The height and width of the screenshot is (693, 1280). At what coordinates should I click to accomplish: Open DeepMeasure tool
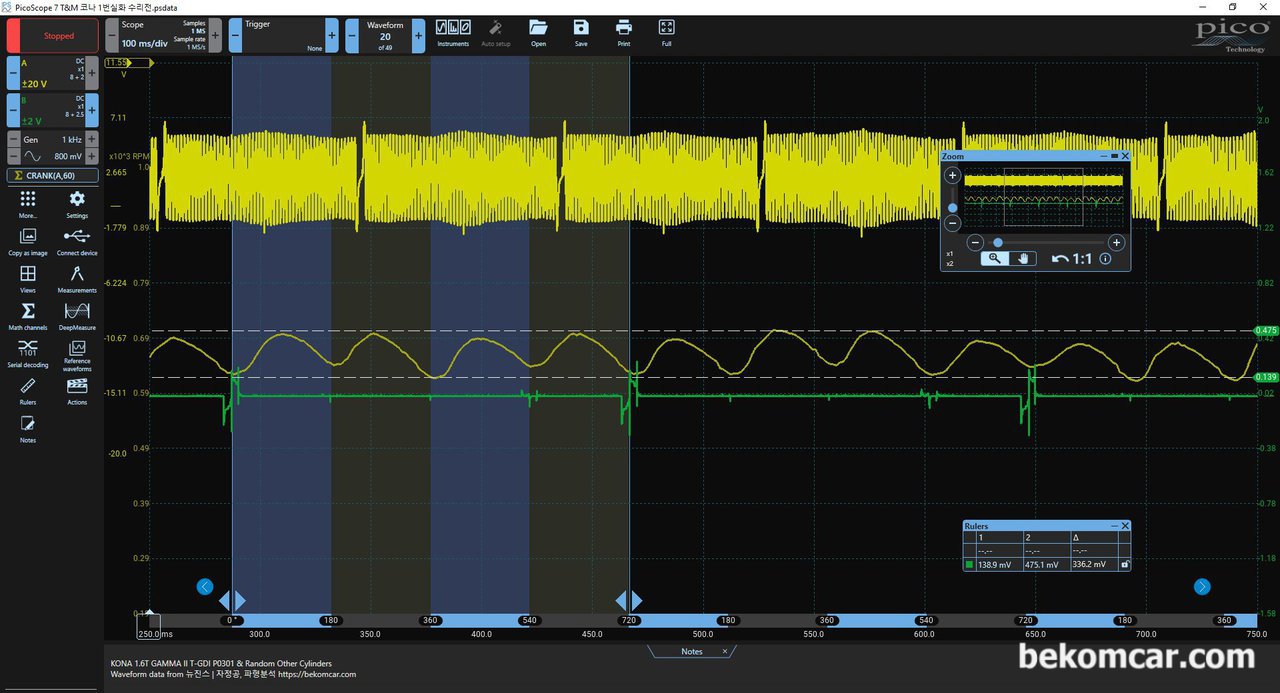[x=77, y=316]
